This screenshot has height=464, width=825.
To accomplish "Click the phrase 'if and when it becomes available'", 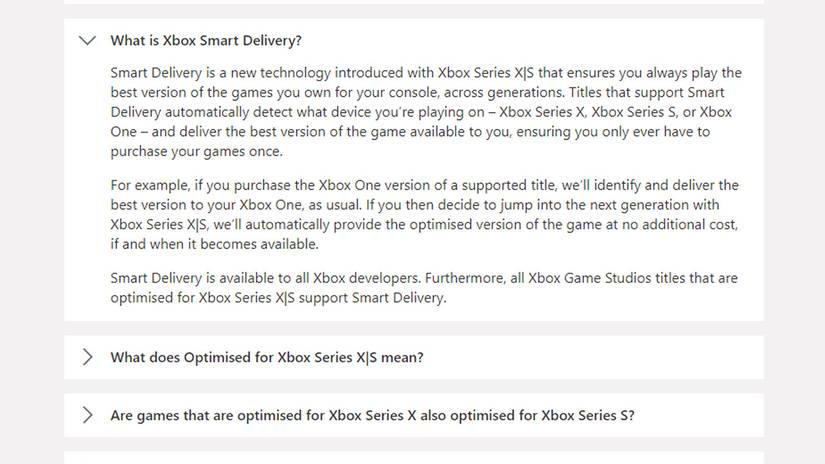I will tap(214, 244).
